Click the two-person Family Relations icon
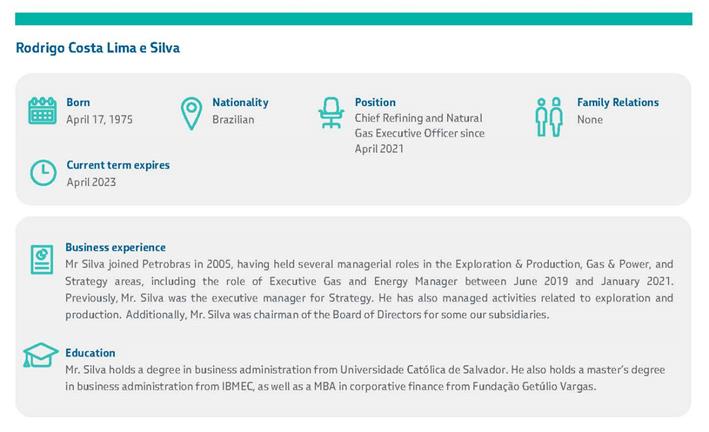The image size is (709, 432). click(x=549, y=117)
